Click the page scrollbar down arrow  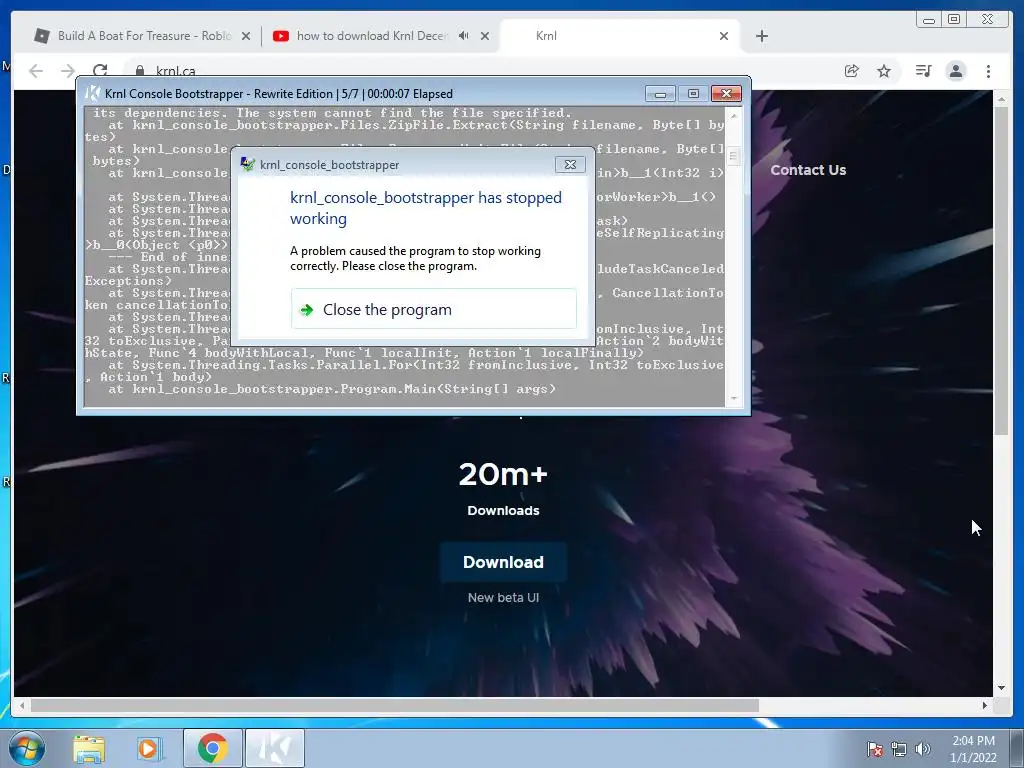[x=1001, y=688]
